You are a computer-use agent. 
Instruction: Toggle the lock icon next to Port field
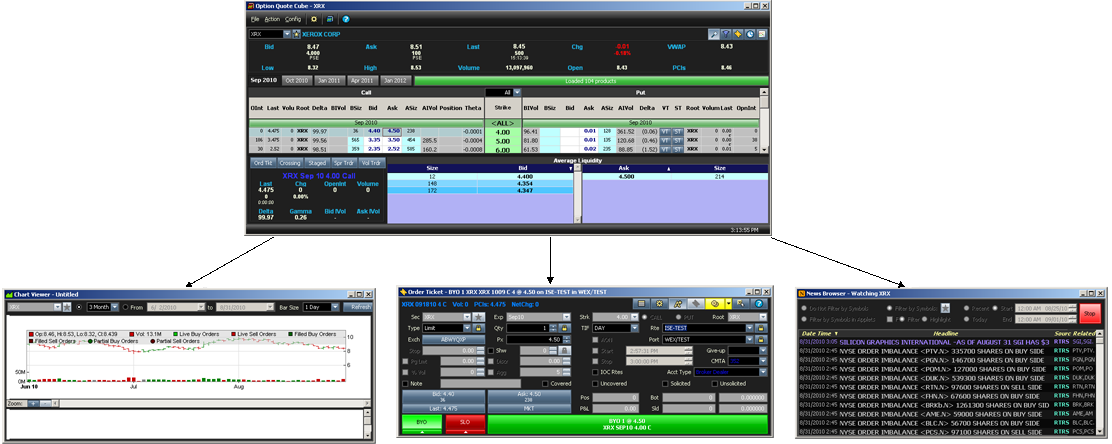pyautogui.click(x=761, y=340)
